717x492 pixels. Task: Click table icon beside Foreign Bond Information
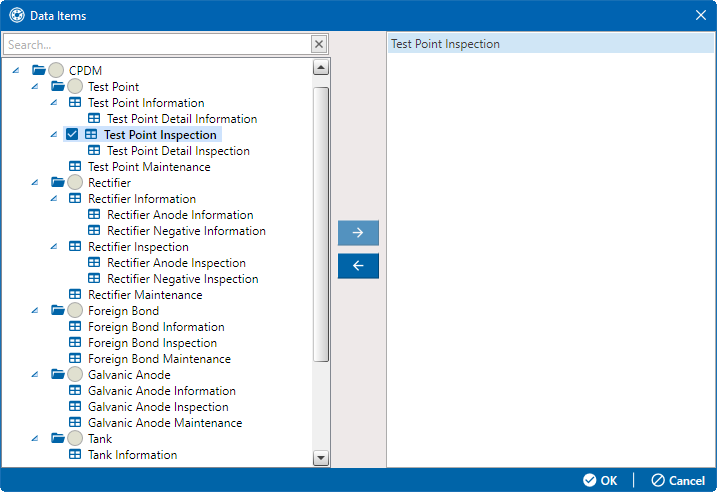pyautogui.click(x=75, y=326)
